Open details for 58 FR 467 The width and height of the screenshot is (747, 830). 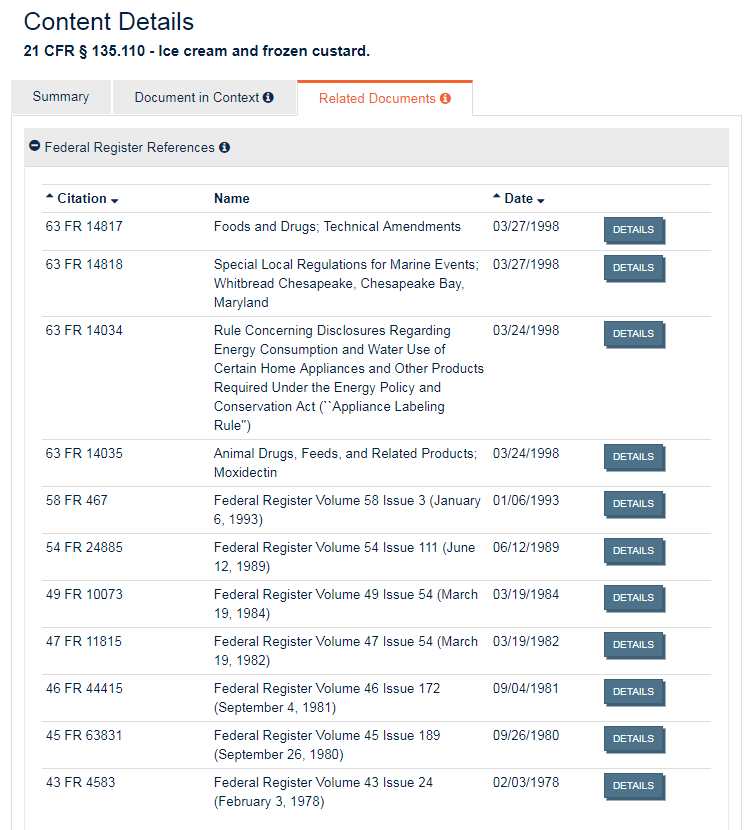(x=633, y=504)
